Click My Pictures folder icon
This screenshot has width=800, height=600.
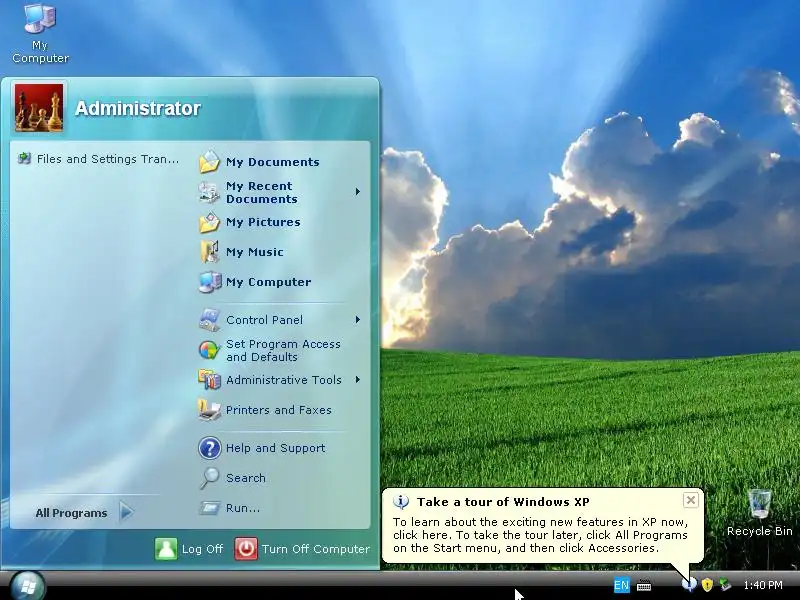[x=209, y=222]
